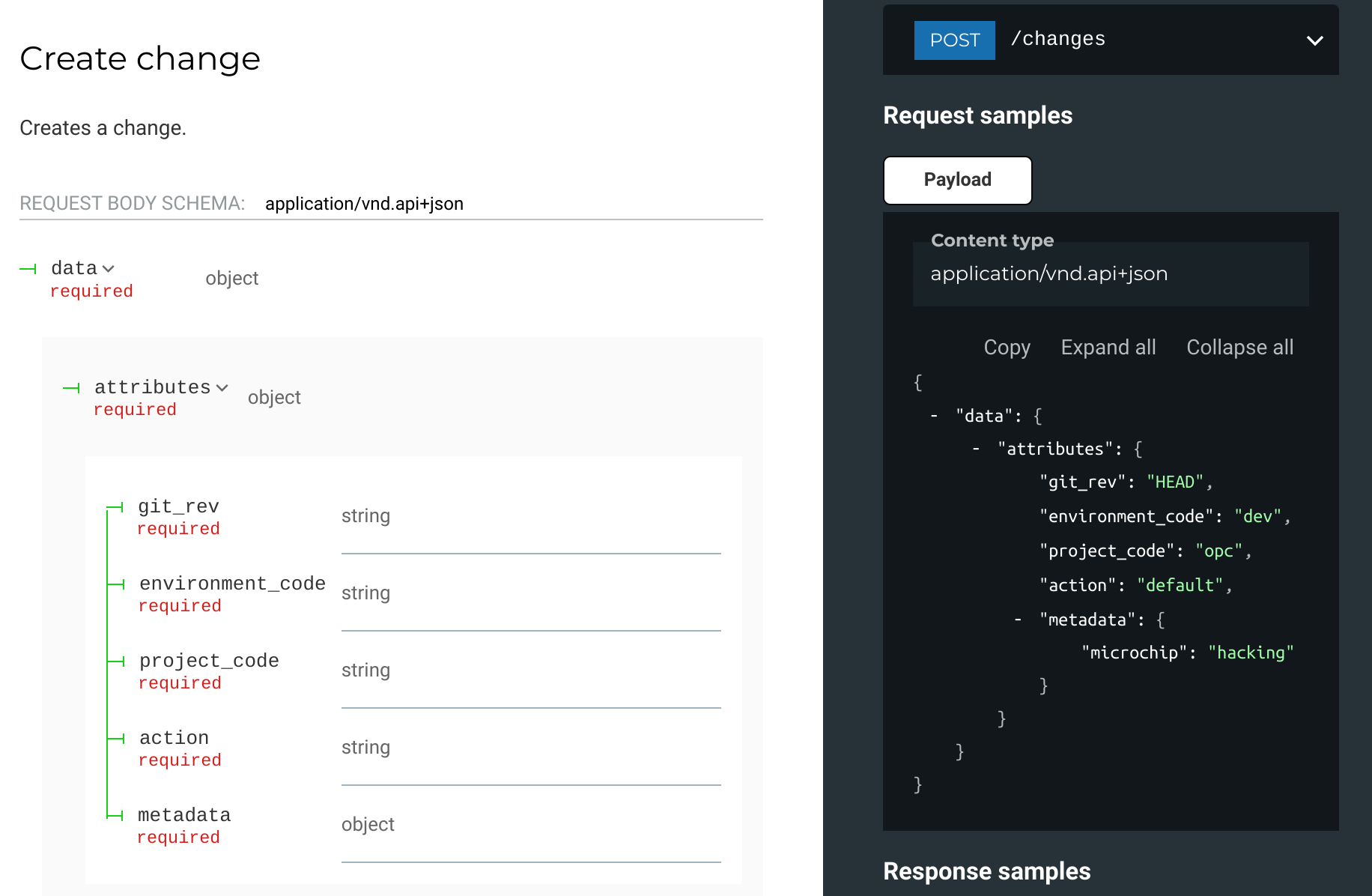Collapse the "data" JSON node
The image size is (1372, 896).
tap(934, 416)
